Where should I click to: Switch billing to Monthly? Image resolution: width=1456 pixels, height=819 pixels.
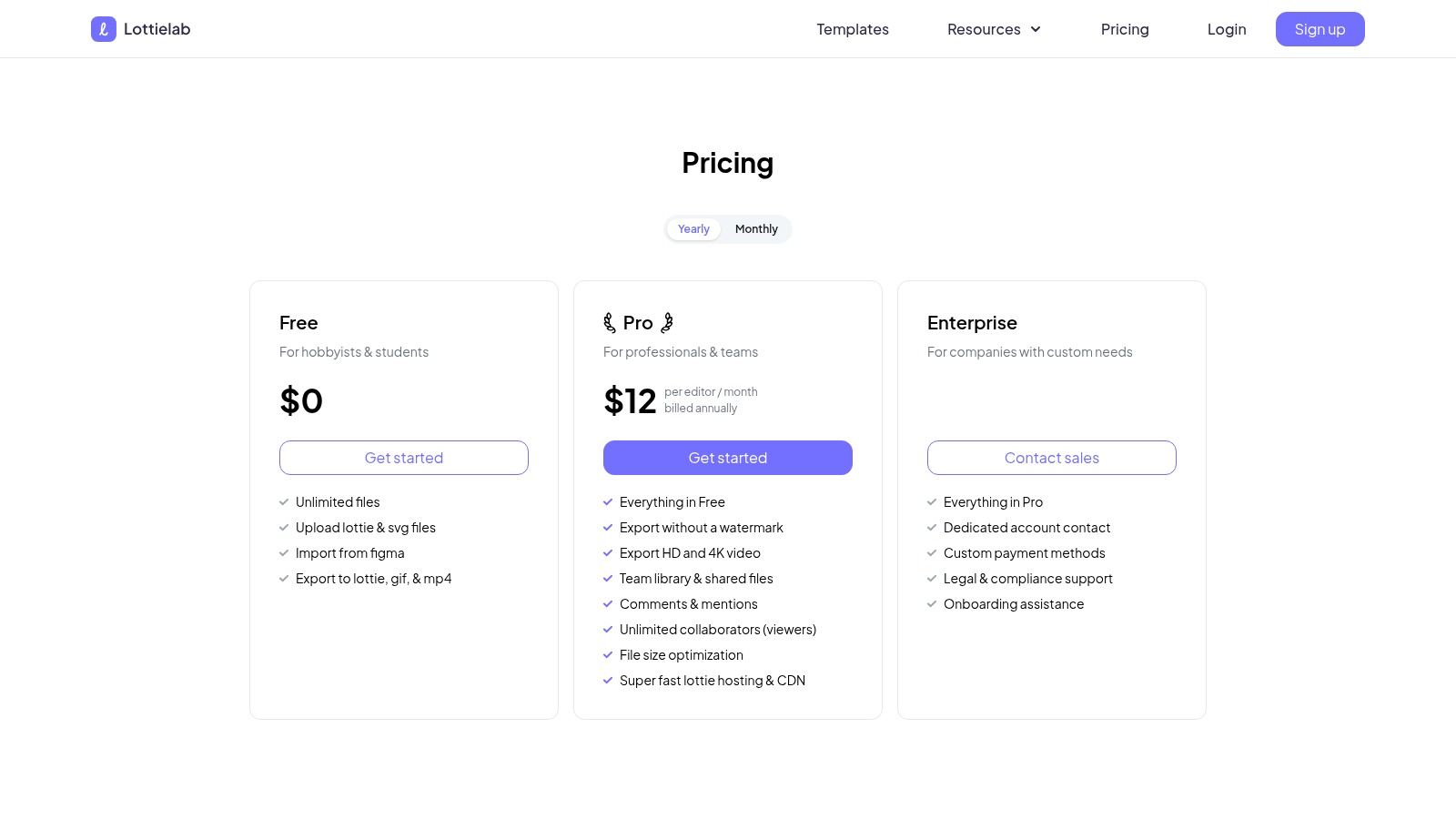tap(756, 229)
